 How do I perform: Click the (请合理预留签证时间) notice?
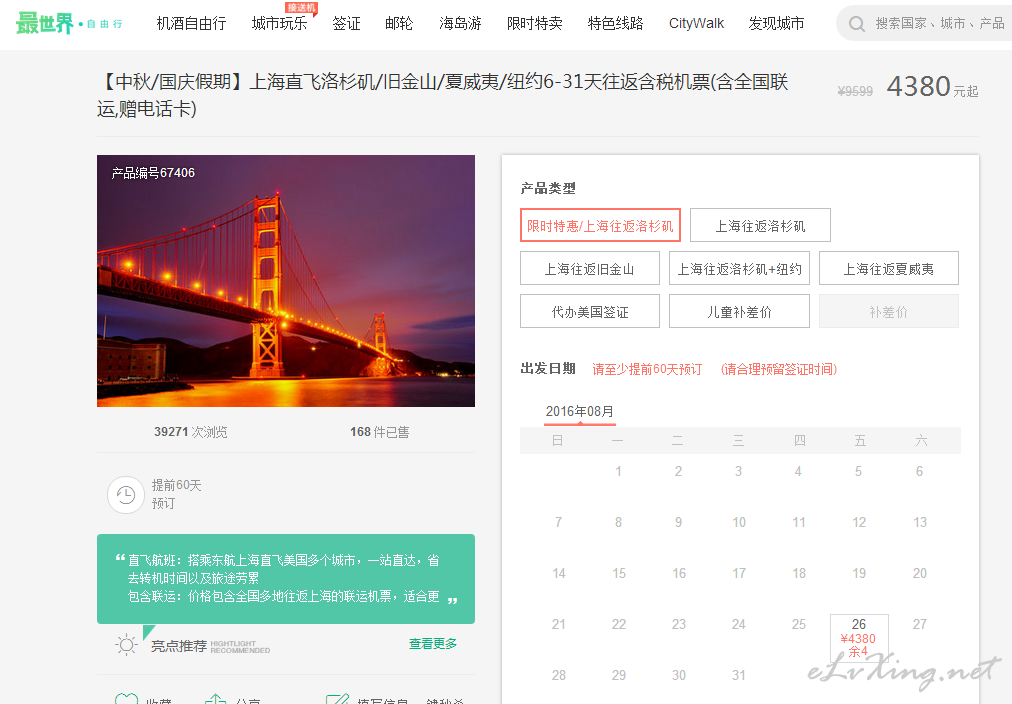779,369
